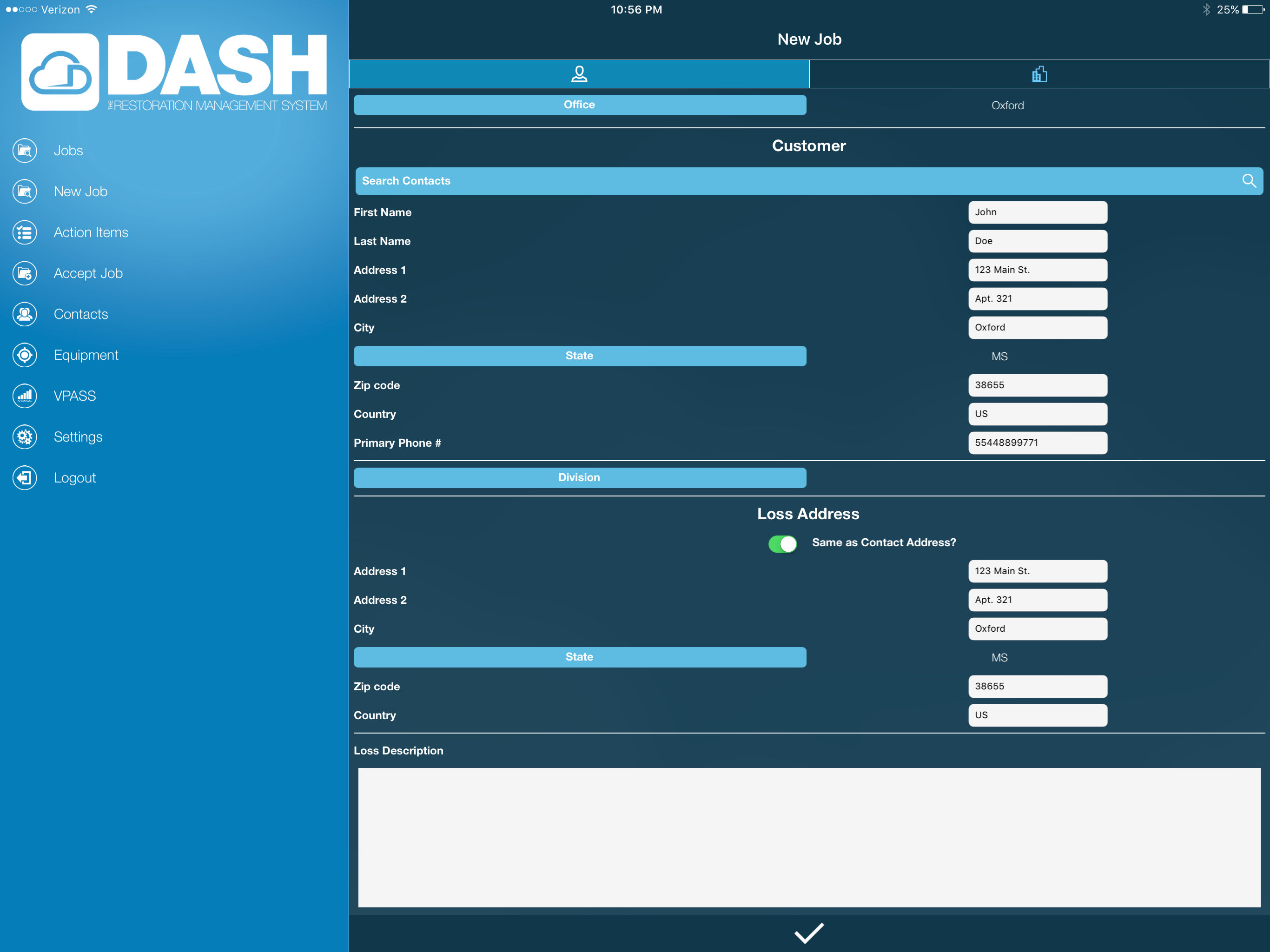Tap the Wi-Fi signal icon
The image size is (1270, 952).
coord(91,9)
